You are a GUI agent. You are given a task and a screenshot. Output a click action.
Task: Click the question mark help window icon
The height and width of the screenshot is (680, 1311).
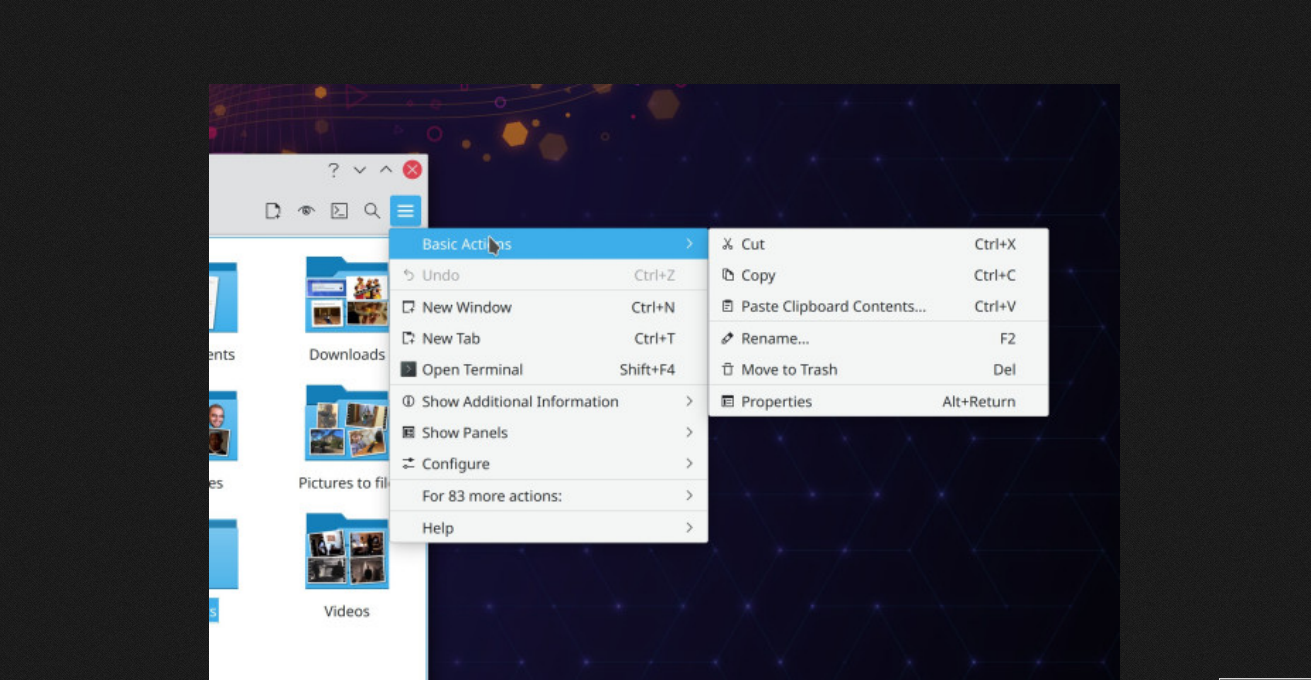tap(334, 170)
